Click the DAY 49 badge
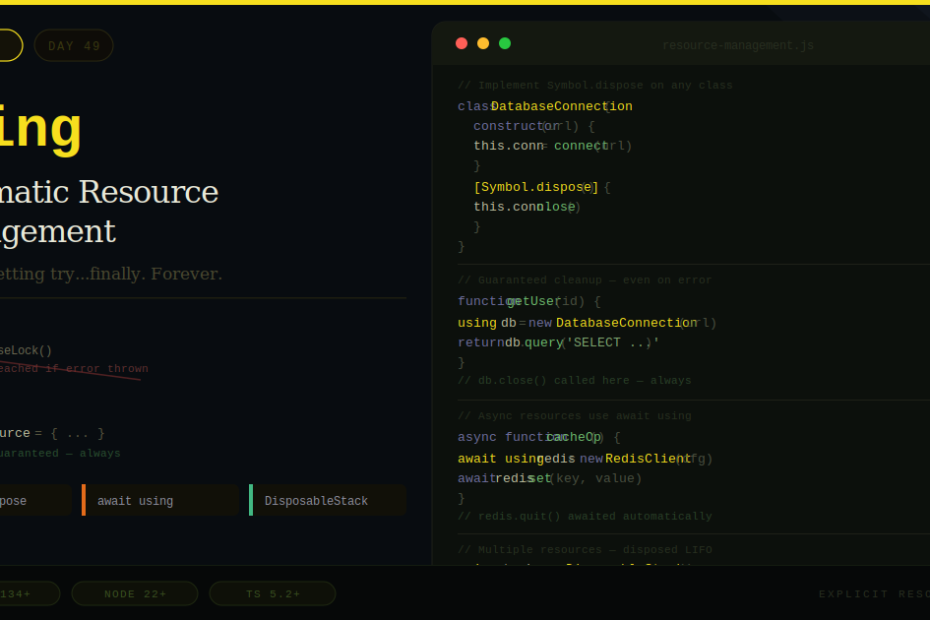 tap(74, 46)
